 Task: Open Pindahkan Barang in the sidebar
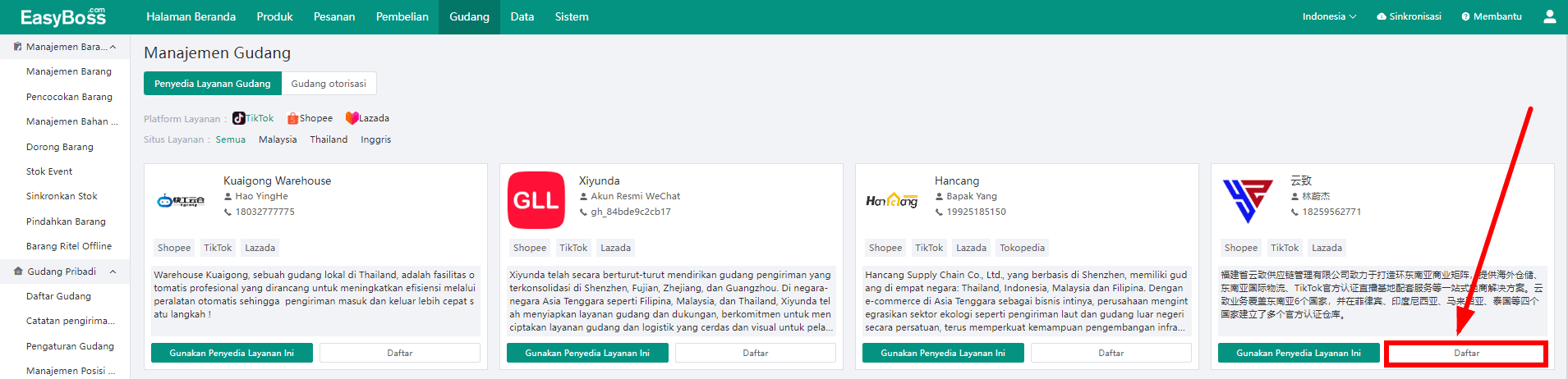pos(66,221)
